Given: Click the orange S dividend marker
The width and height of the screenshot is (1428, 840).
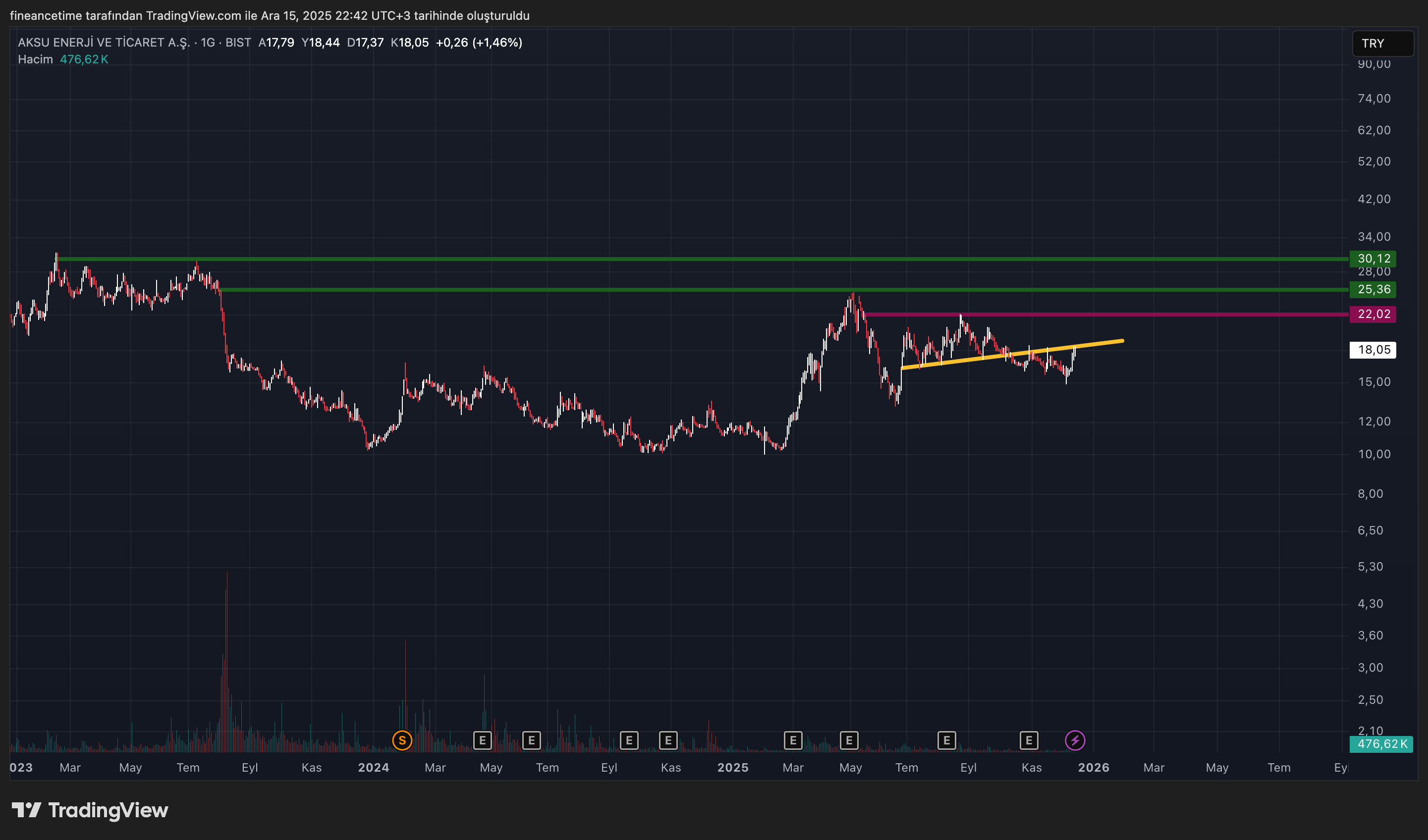Looking at the screenshot, I should pos(402,740).
